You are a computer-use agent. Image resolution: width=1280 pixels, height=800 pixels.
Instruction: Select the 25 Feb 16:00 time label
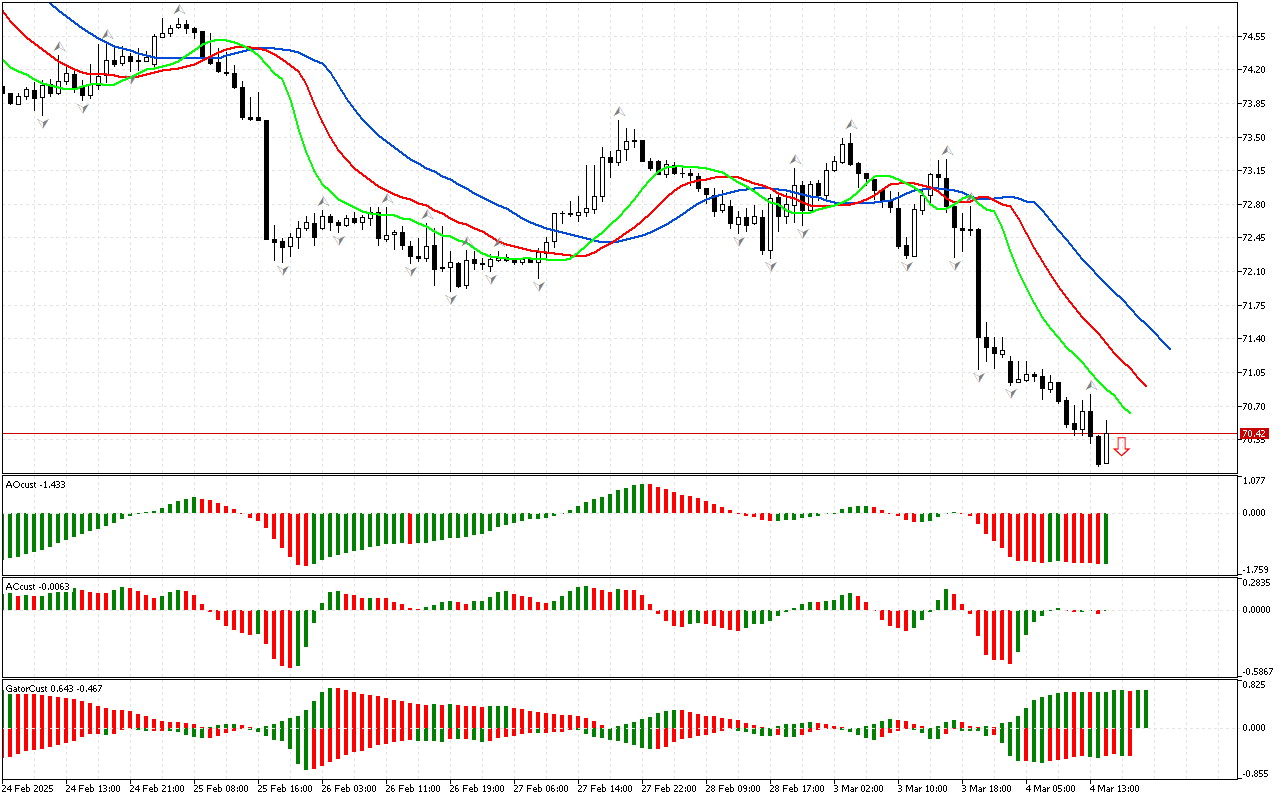(x=285, y=788)
